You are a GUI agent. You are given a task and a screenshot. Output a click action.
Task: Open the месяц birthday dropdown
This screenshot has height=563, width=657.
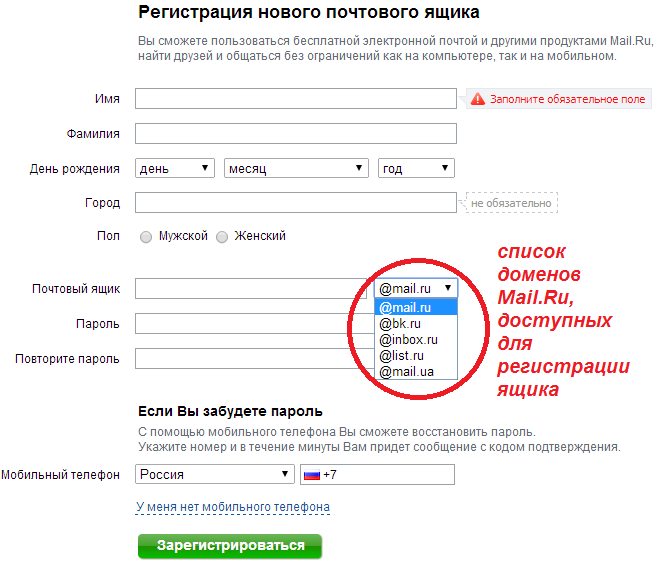tap(296, 168)
